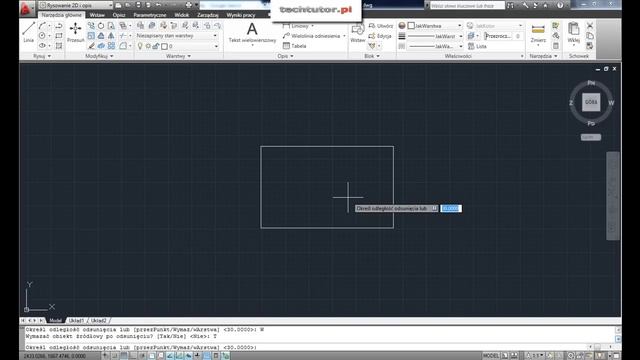Start the Tekst wielowierszowy text tool
Screen dimensions: 640x360
(252, 33)
